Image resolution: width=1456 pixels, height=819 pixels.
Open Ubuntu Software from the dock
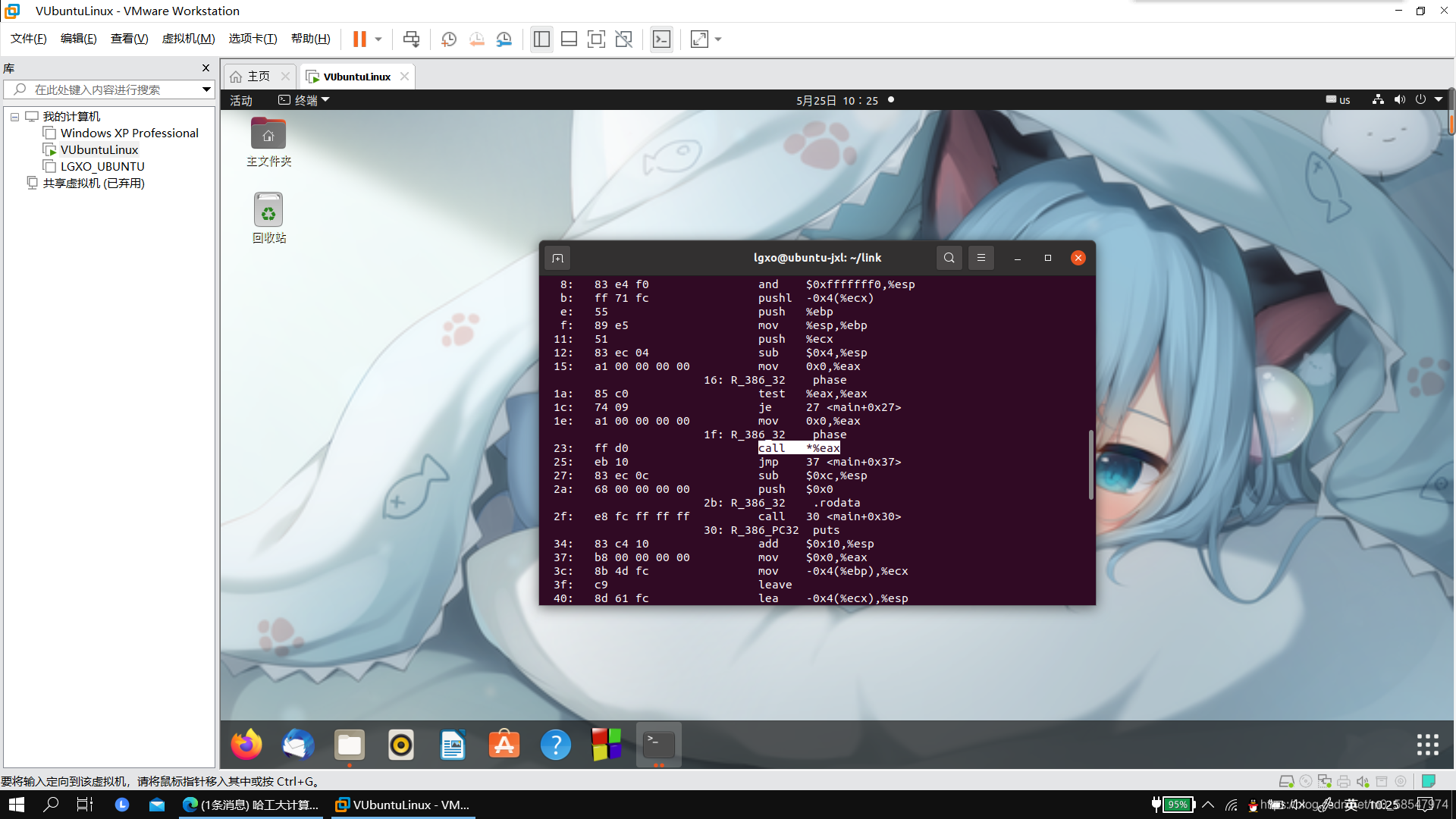504,745
